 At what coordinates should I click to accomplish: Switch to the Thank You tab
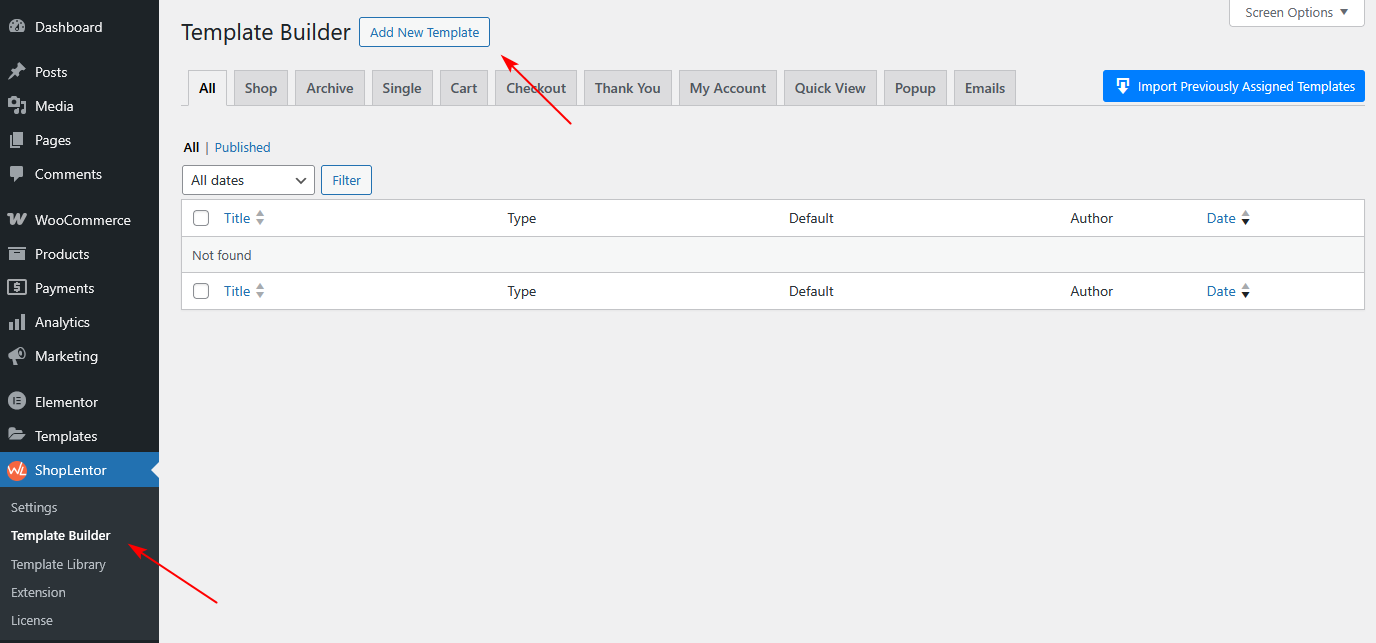(628, 88)
